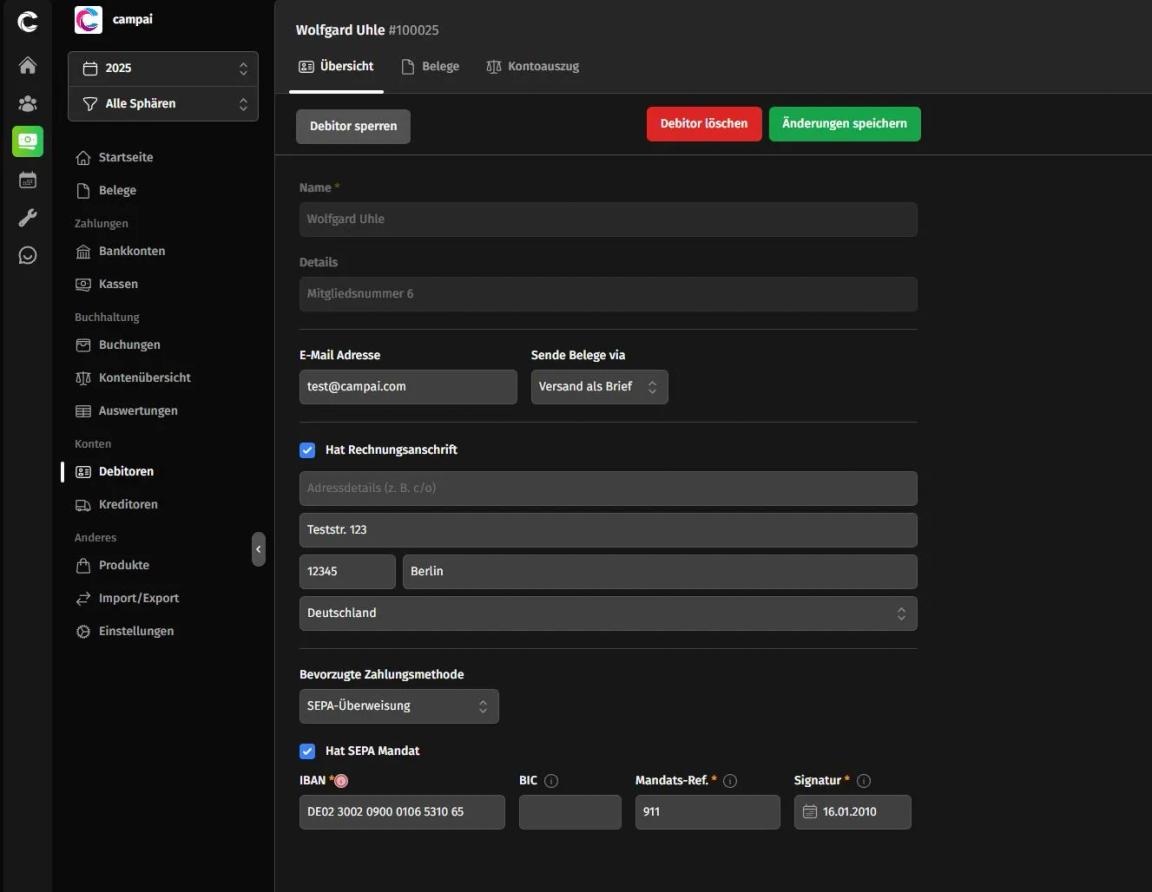Collapse the sidebar with the arrow handle
This screenshot has height=892, width=1152.
(x=258, y=550)
